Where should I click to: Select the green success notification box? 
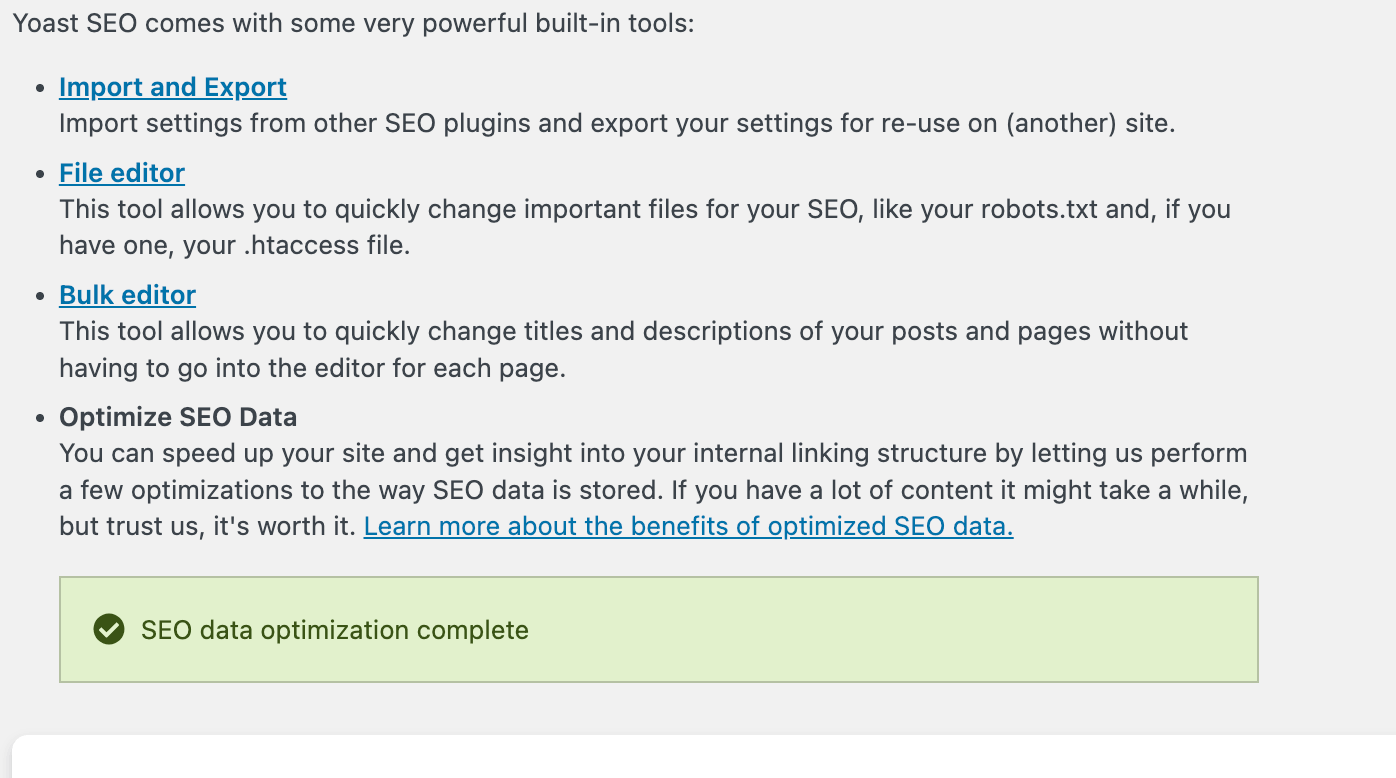[x=660, y=629]
